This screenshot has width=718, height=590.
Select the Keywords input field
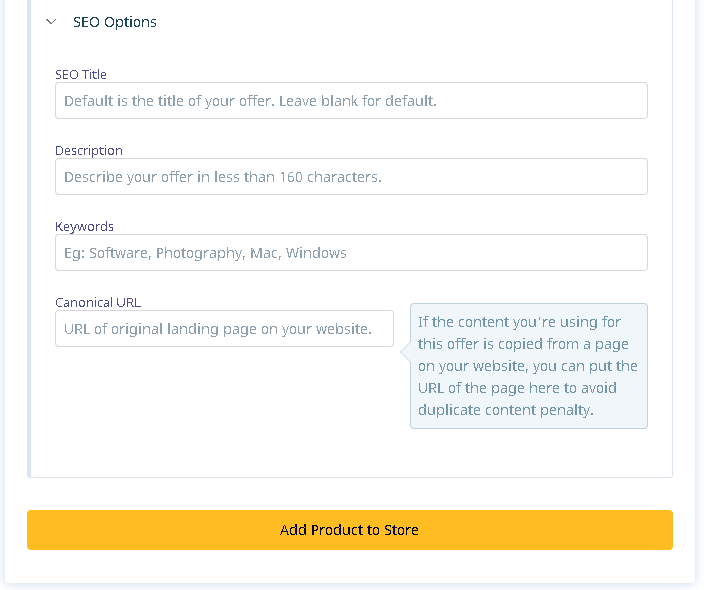351,253
